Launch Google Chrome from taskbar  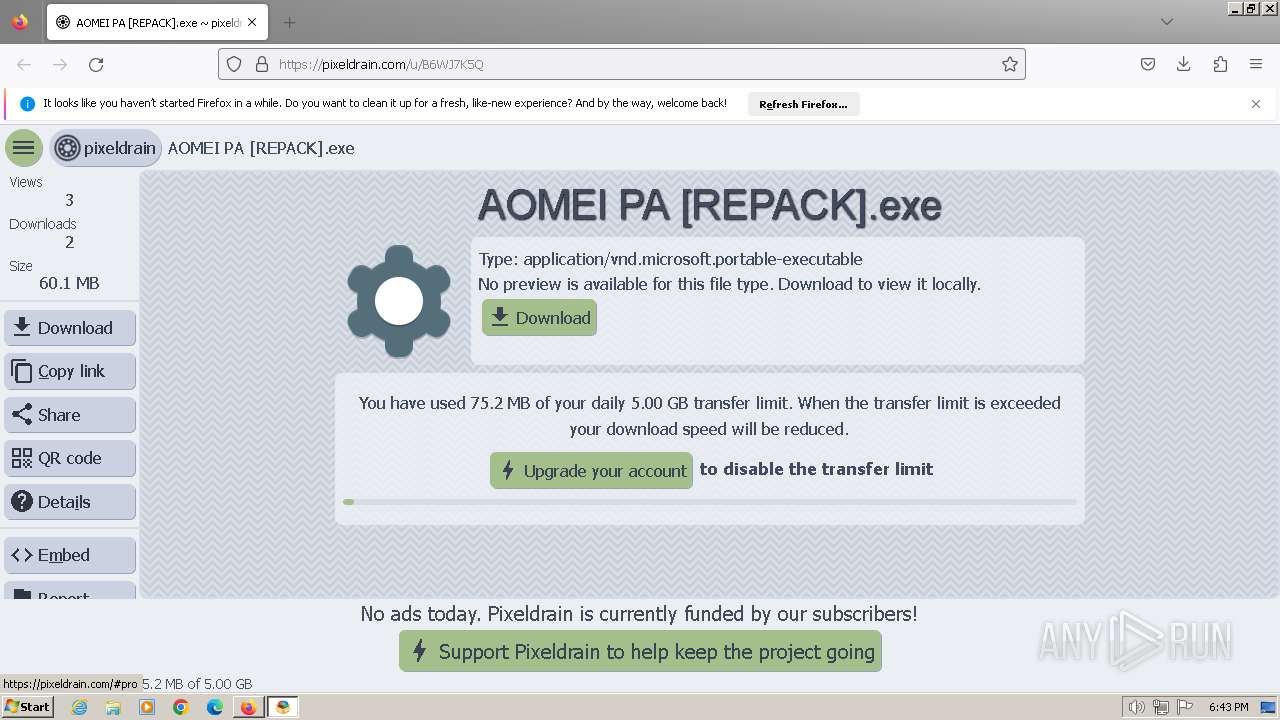pyautogui.click(x=181, y=707)
